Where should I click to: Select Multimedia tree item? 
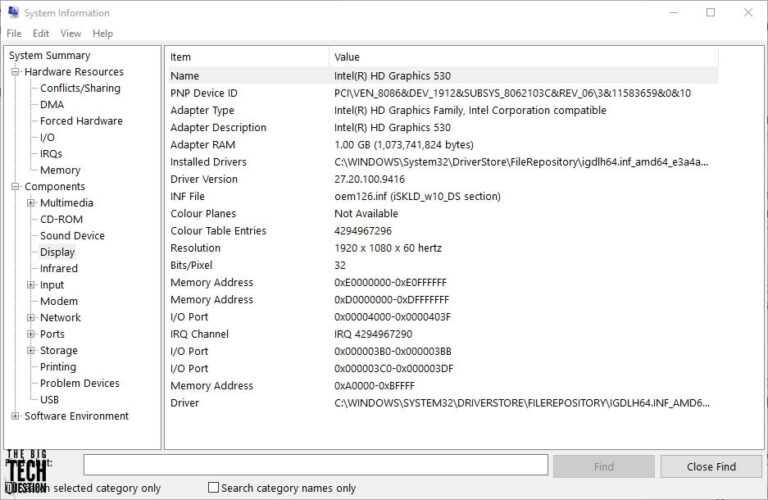pos(67,203)
